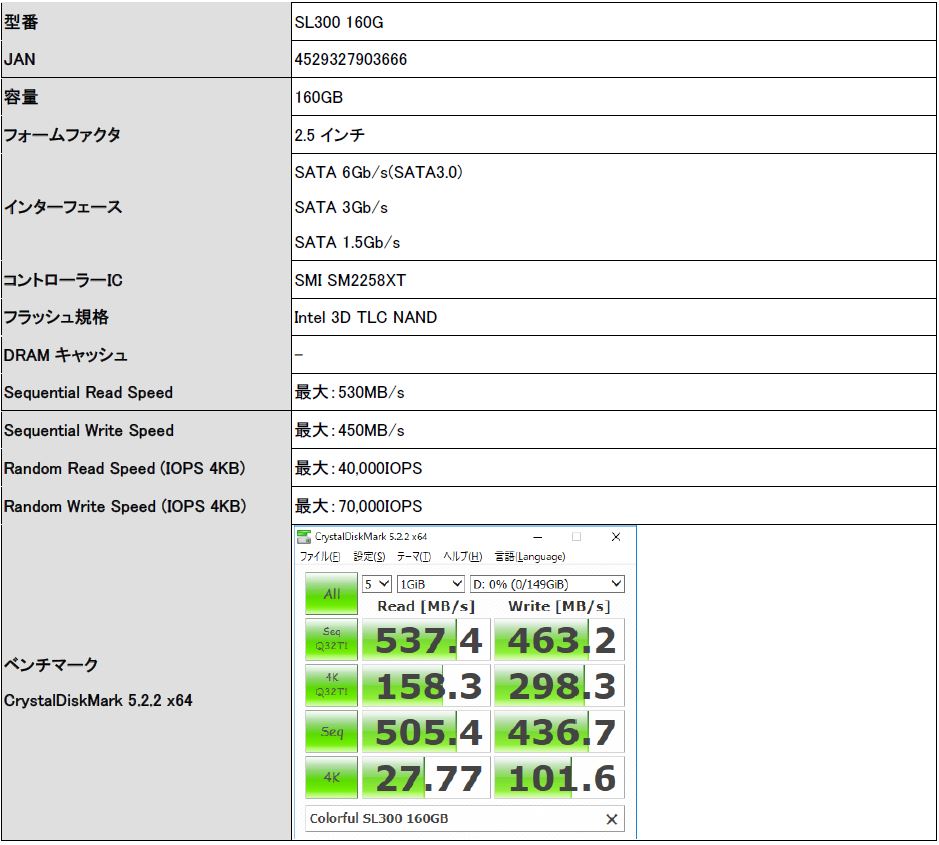Open the drive selector showing D: 0%
The height and width of the screenshot is (845, 939).
click(x=547, y=584)
